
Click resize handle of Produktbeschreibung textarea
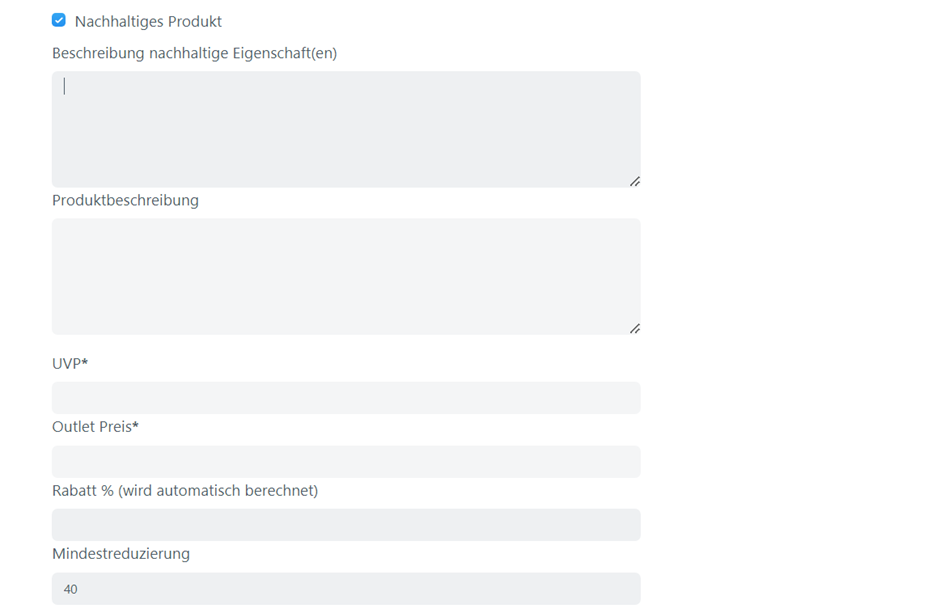pos(635,328)
